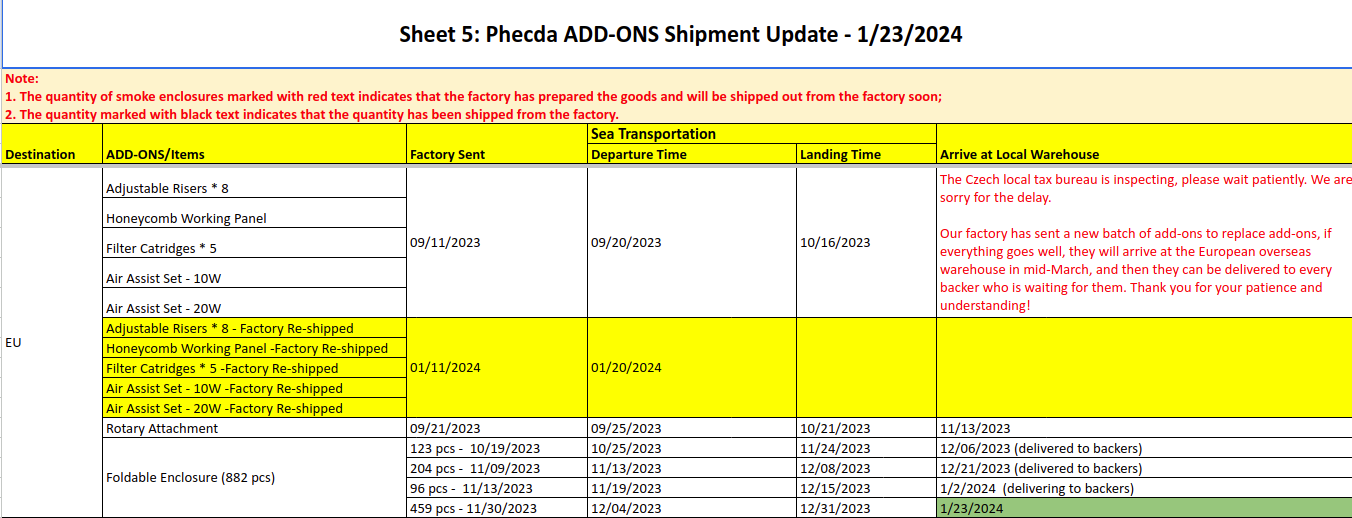Select the Honeycomb Working Panel cell
This screenshot has width=1352, height=518.
[x=254, y=213]
